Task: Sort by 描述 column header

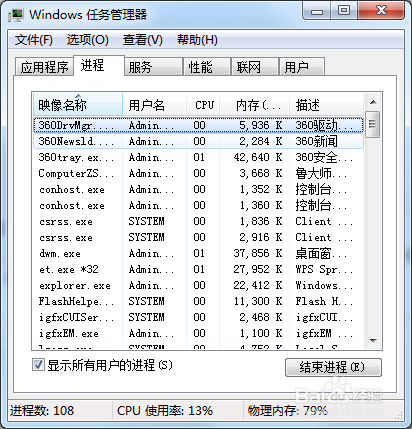Action: click(x=326, y=105)
